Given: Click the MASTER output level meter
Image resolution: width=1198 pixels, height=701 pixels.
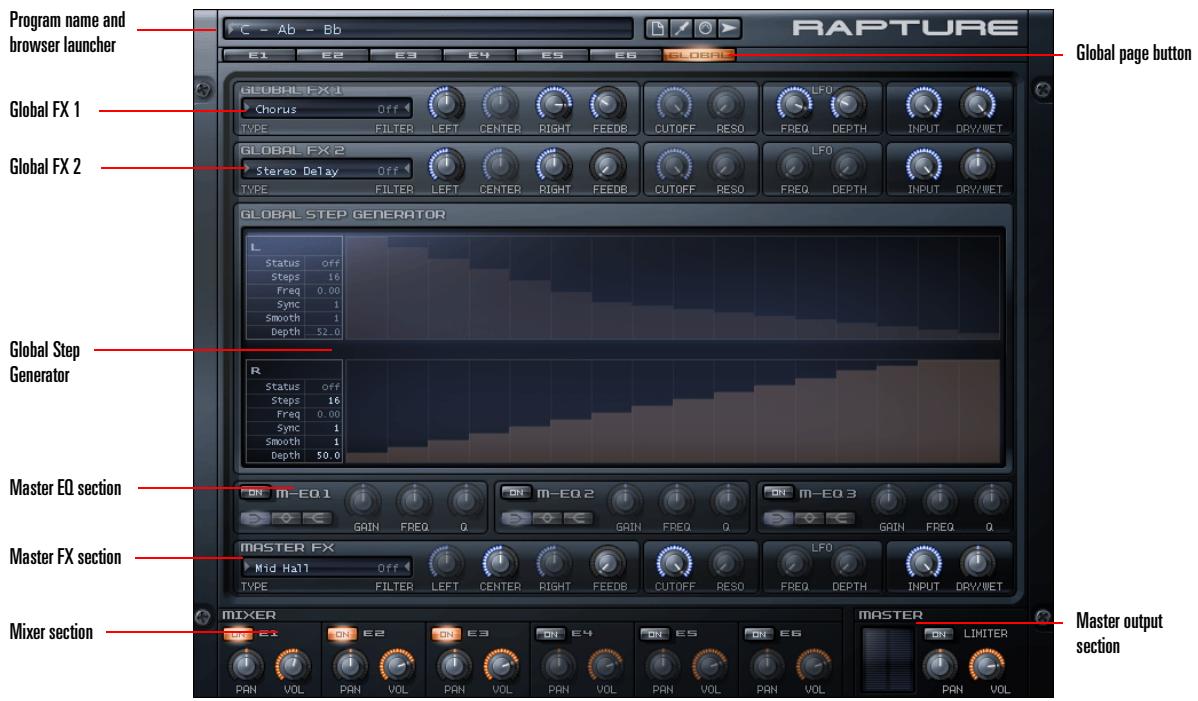Looking at the screenshot, I should (x=887, y=660).
